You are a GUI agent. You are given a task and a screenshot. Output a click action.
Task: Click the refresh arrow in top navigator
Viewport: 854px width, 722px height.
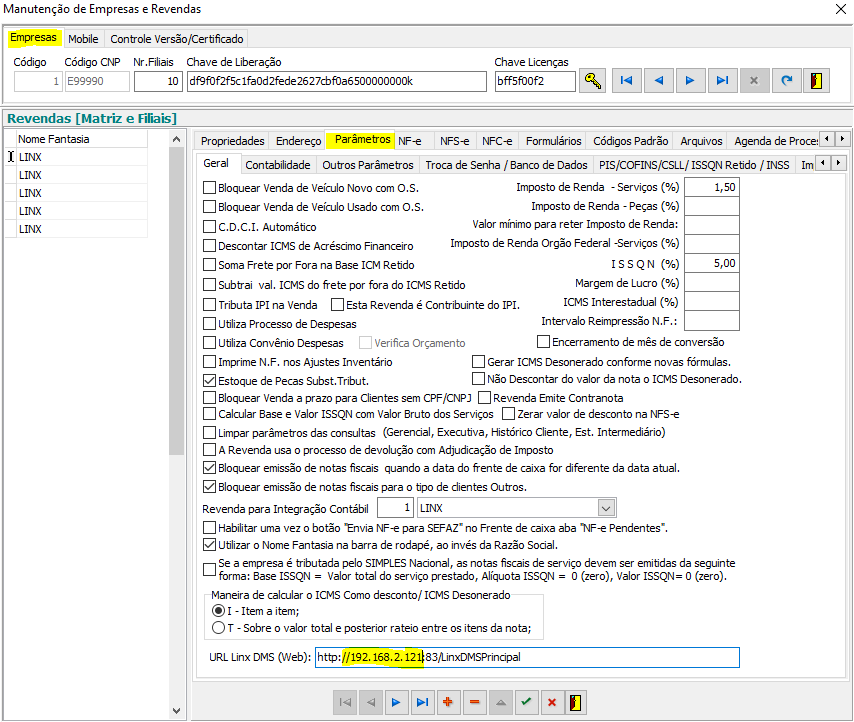click(786, 81)
